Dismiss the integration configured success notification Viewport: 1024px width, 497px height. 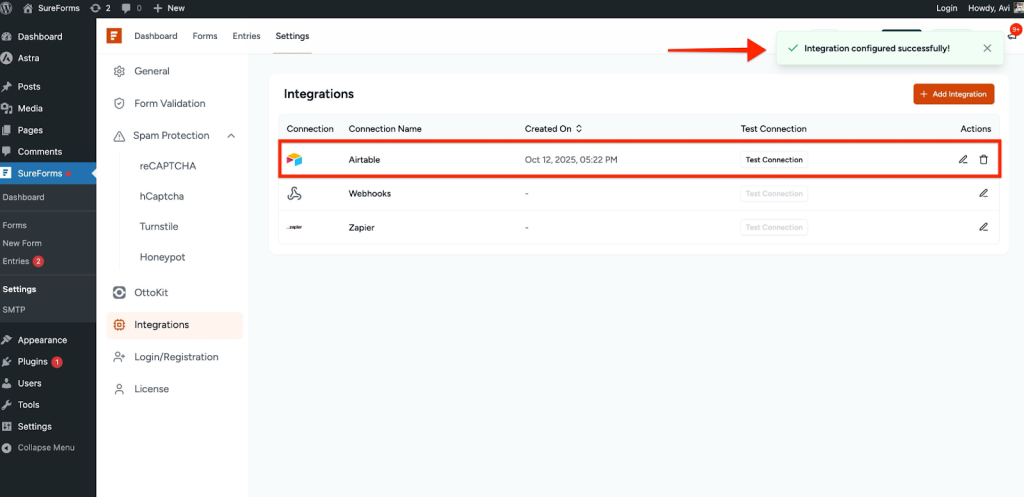987,48
